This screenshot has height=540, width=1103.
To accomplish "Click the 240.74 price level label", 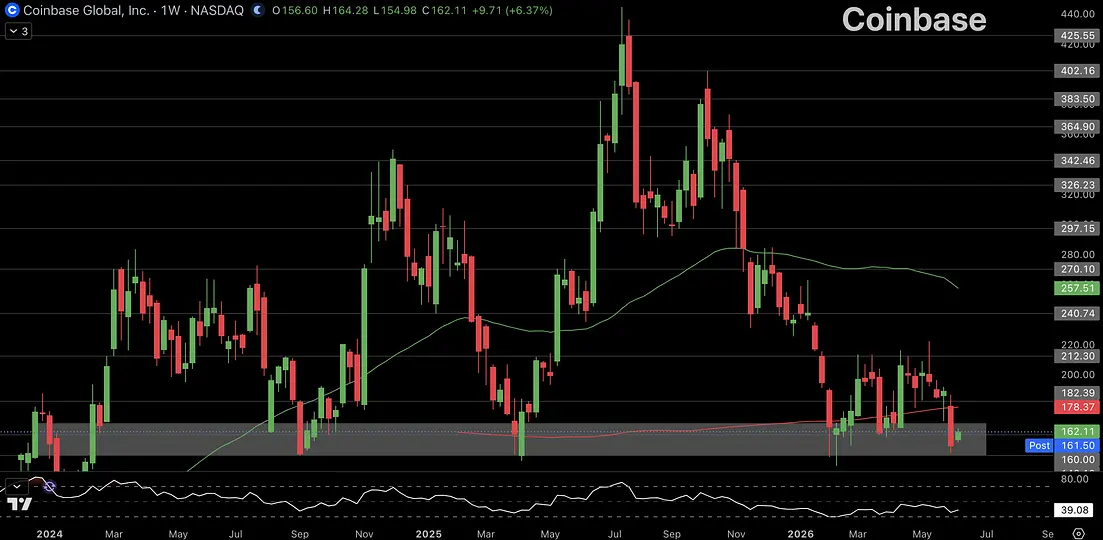I will coord(1075,314).
